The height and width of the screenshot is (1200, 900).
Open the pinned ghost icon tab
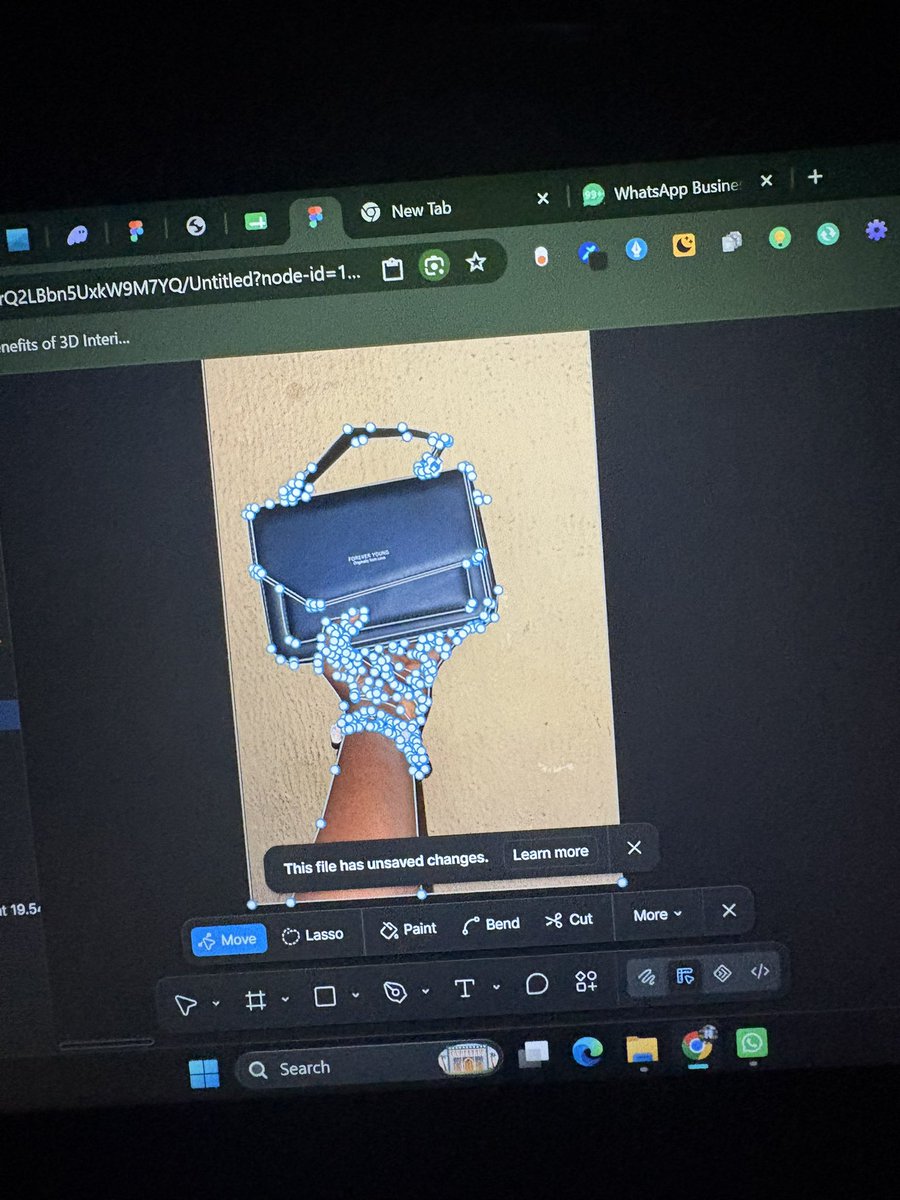click(77, 236)
